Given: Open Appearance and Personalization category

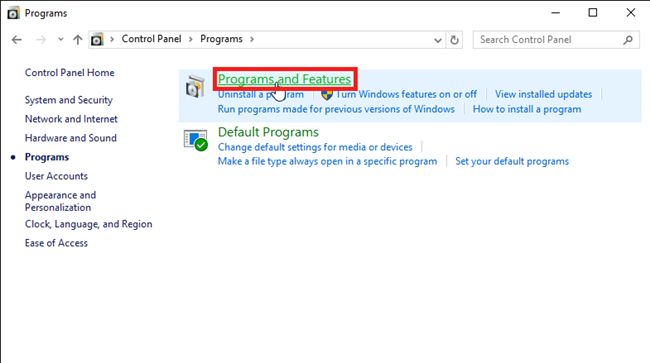Looking at the screenshot, I should pos(61,201).
